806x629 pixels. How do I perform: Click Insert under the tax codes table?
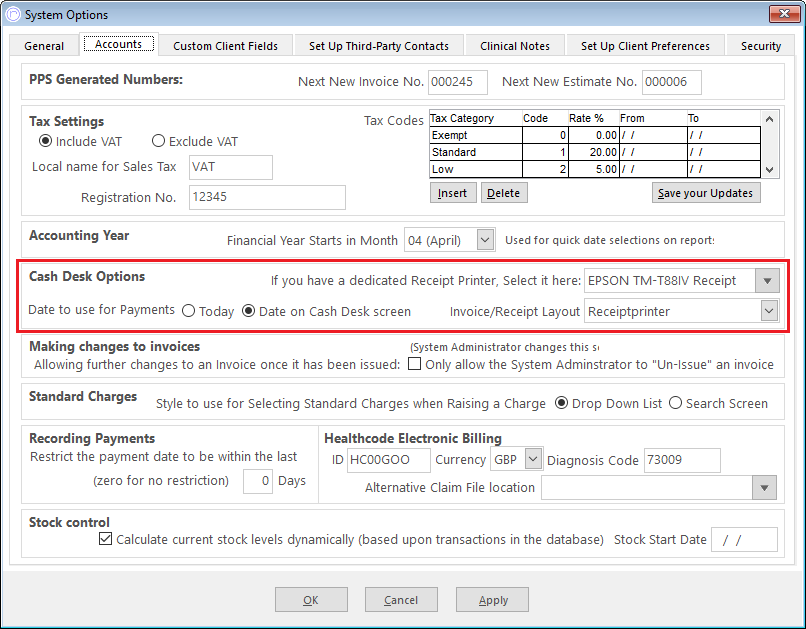click(x=453, y=193)
